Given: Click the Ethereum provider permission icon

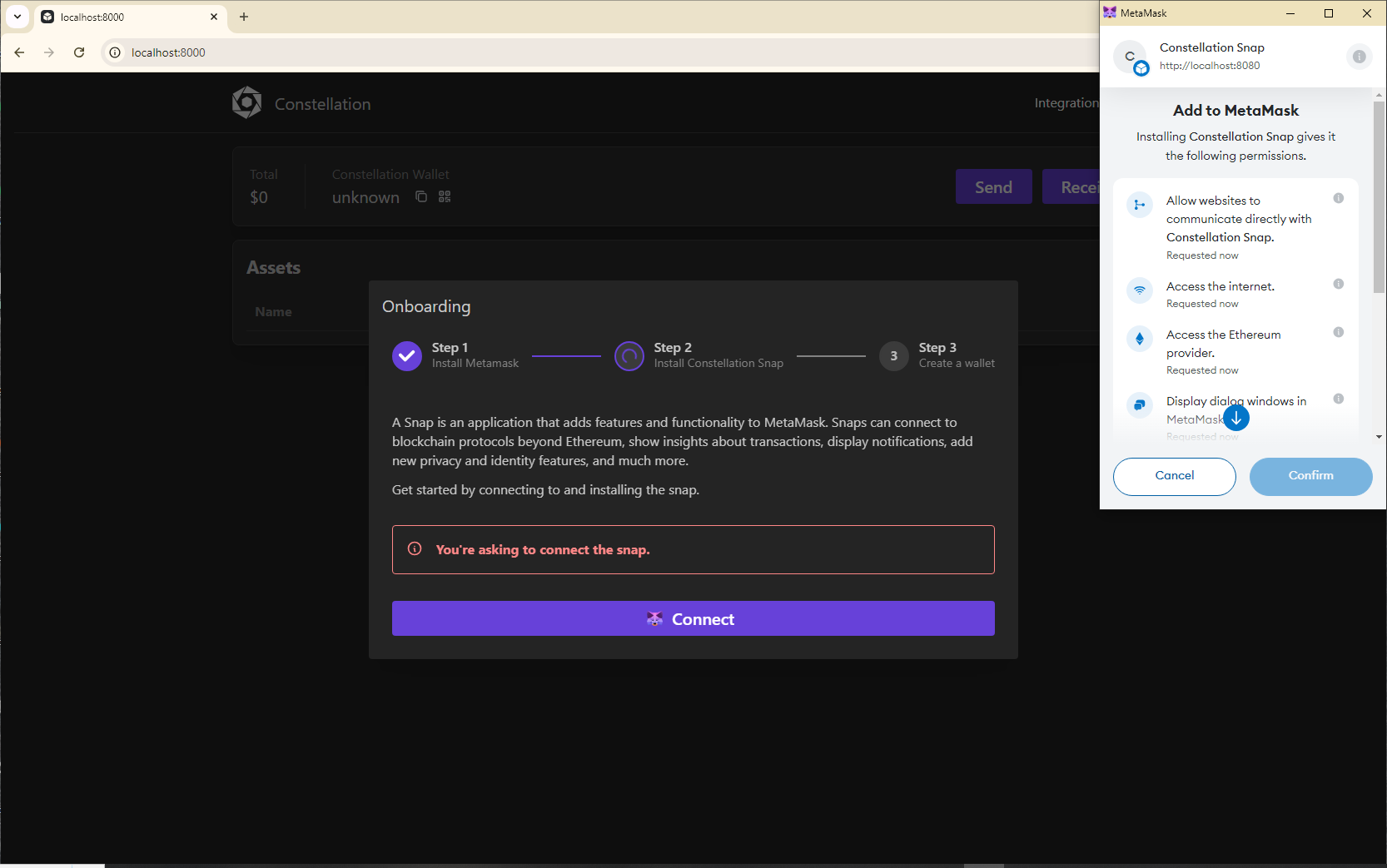Looking at the screenshot, I should pyautogui.click(x=1140, y=339).
